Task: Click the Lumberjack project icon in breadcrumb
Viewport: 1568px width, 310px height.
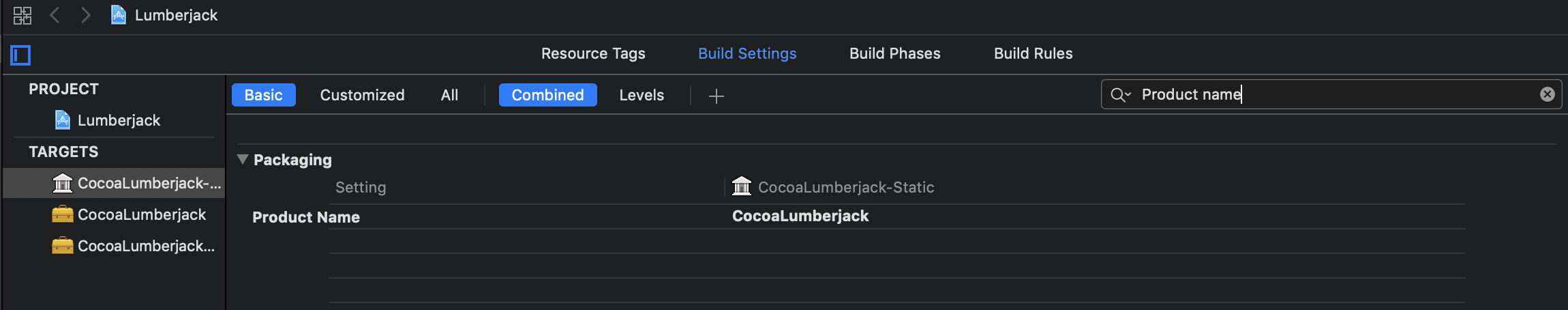Action: pos(119,15)
